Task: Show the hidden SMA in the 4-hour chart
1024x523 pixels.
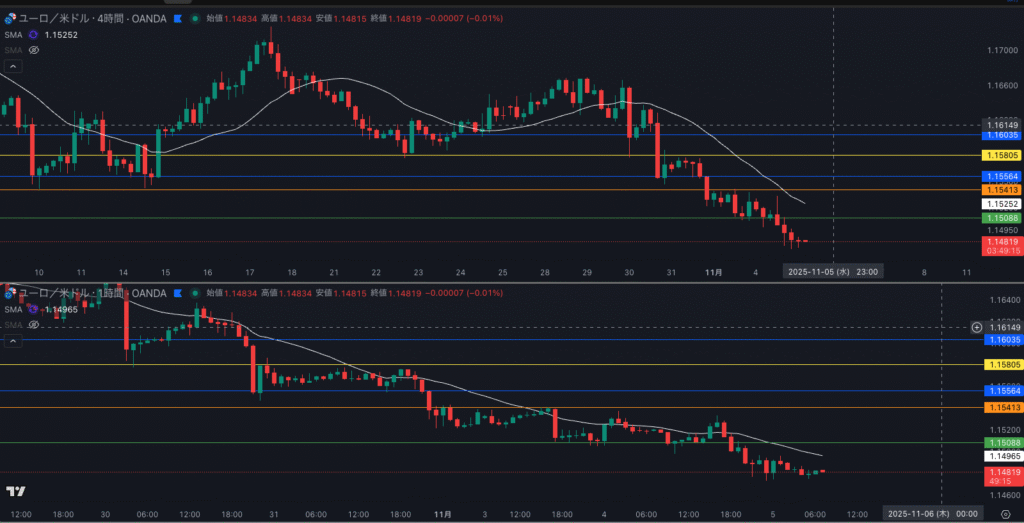Action: tap(34, 49)
